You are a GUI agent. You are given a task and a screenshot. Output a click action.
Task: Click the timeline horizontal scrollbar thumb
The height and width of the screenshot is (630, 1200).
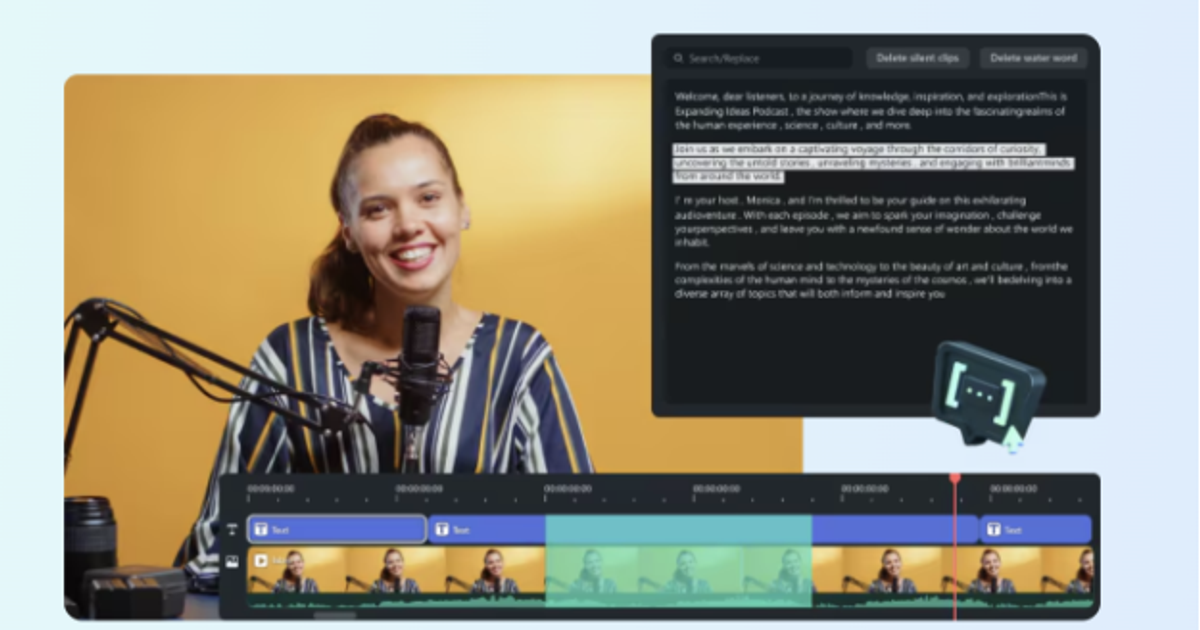[x=335, y=615]
